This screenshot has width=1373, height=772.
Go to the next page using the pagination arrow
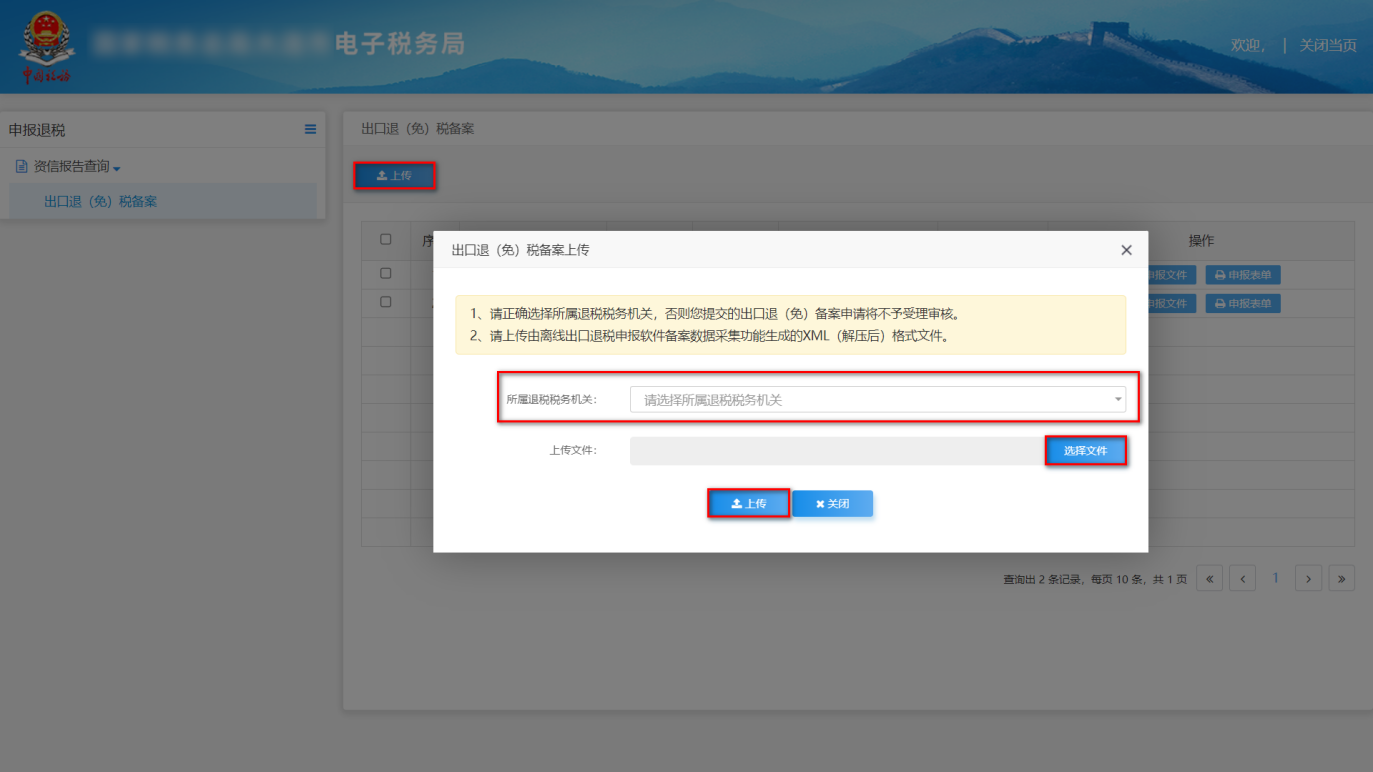coord(1308,577)
